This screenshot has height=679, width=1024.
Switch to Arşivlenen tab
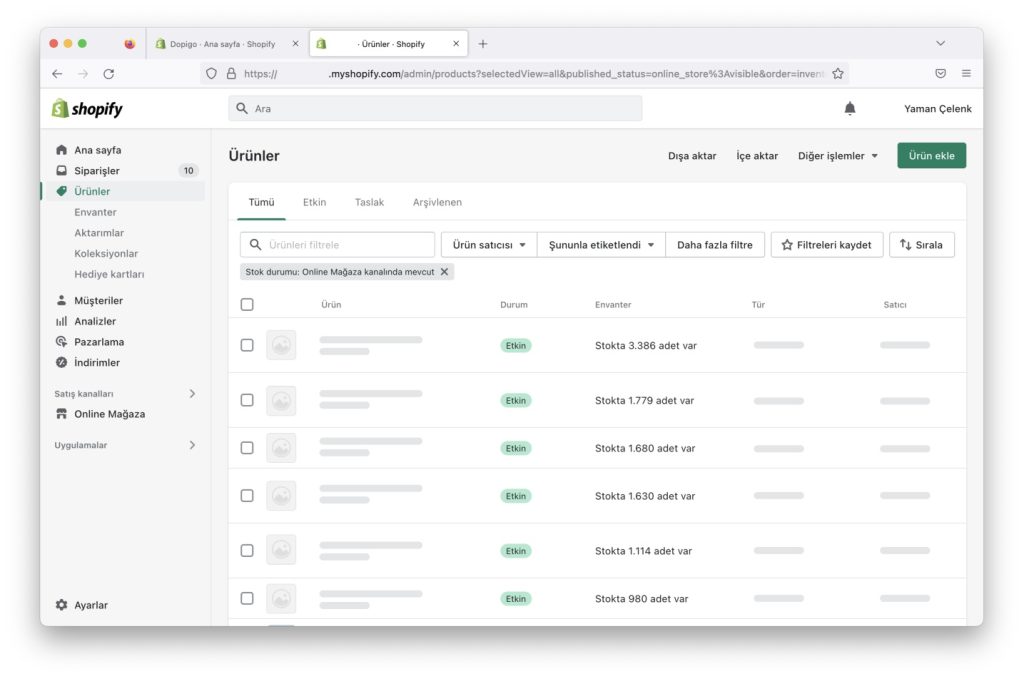point(437,202)
